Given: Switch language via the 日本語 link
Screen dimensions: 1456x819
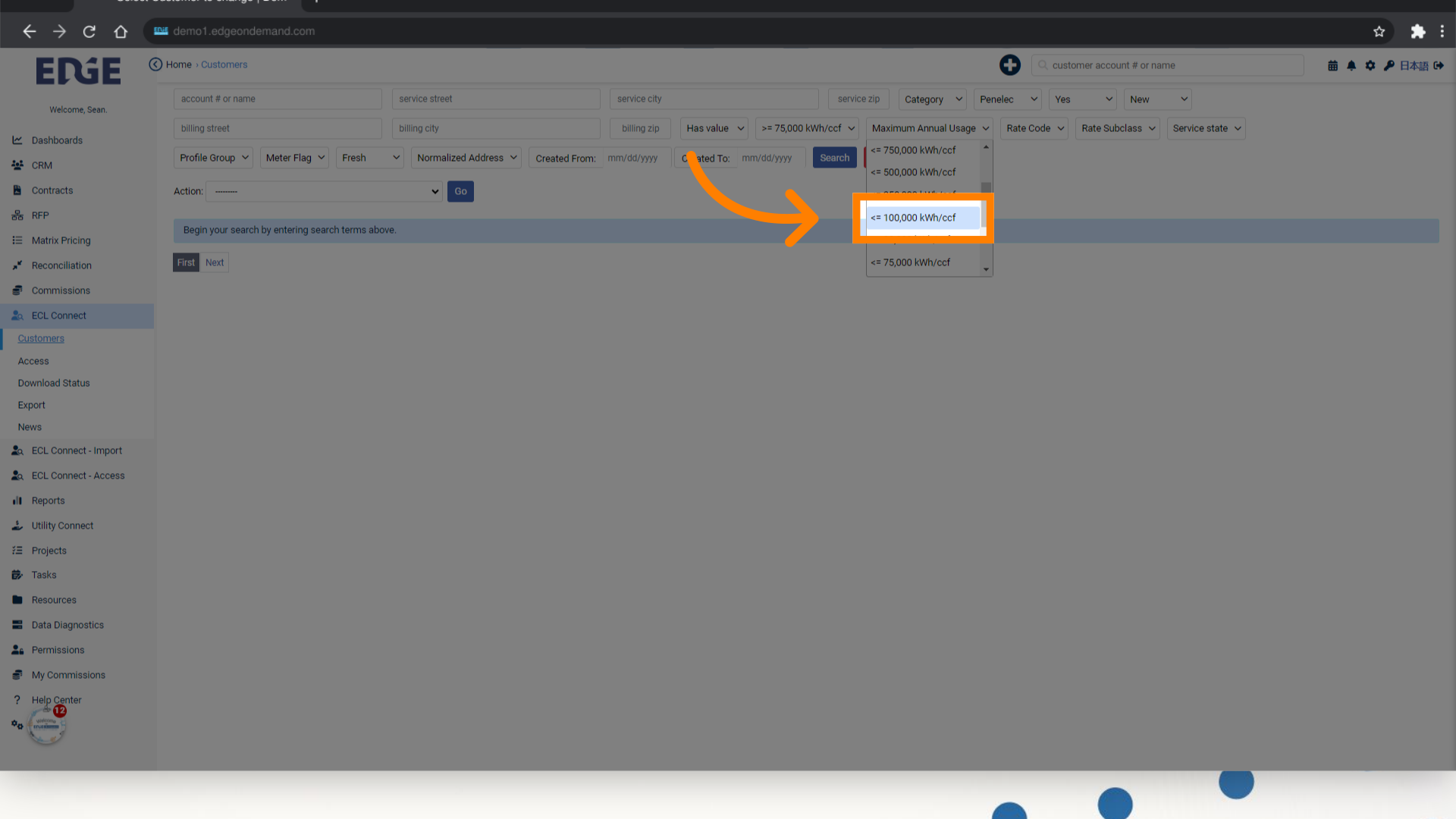Looking at the screenshot, I should point(1414,66).
